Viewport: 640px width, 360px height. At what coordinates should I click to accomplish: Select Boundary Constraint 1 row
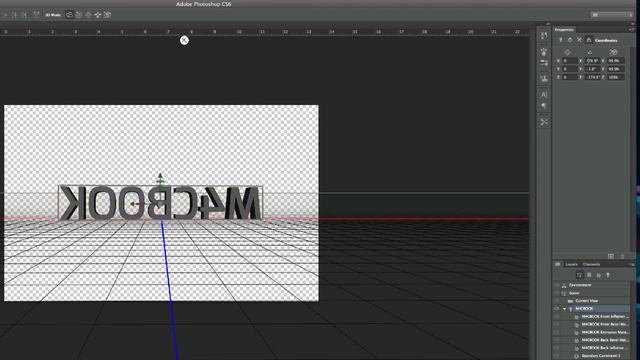click(591, 356)
